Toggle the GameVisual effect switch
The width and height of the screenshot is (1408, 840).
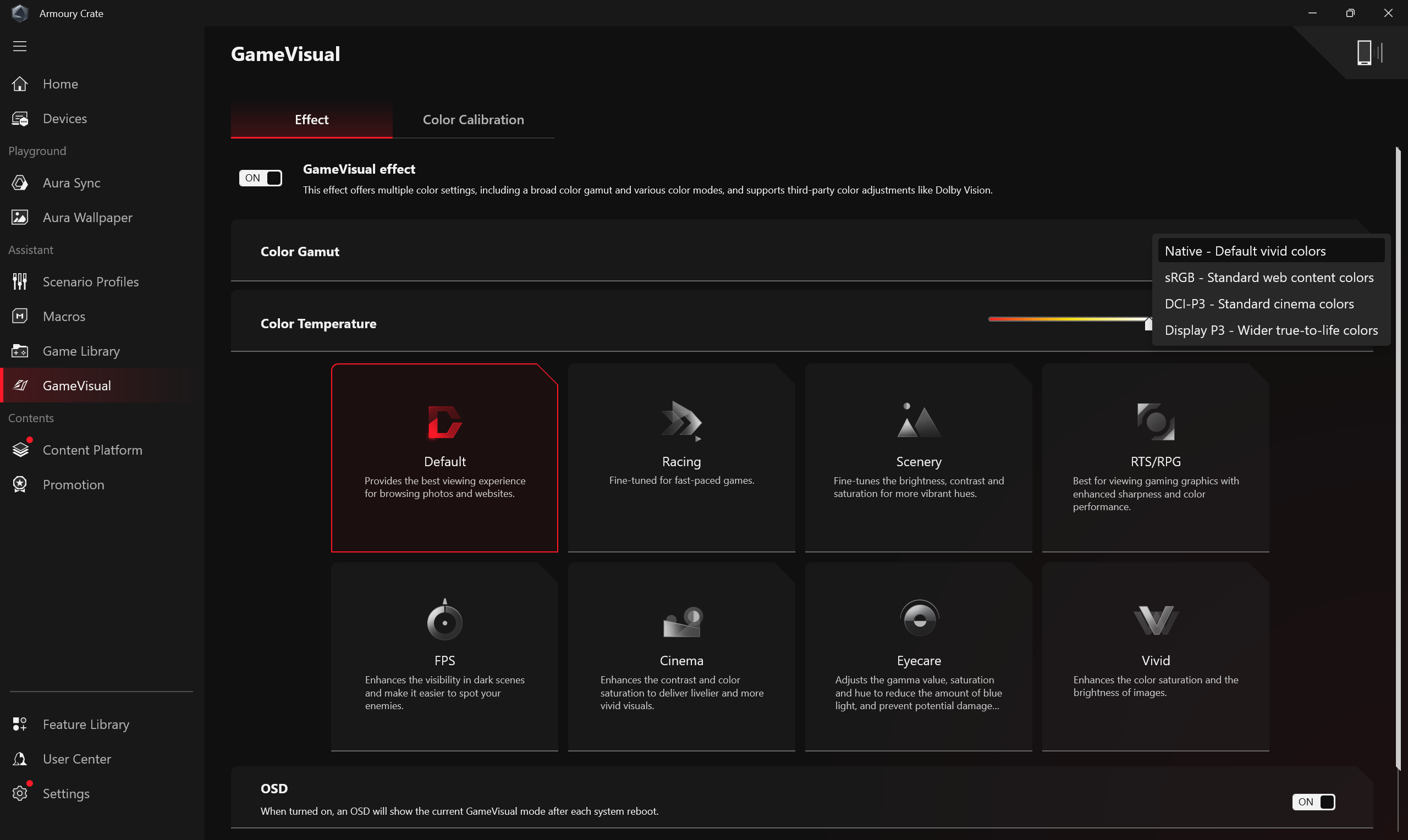pyautogui.click(x=261, y=178)
